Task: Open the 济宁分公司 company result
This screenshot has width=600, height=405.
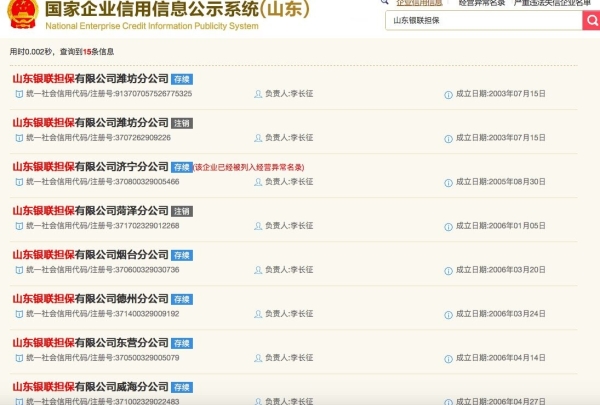Action: pos(90,167)
